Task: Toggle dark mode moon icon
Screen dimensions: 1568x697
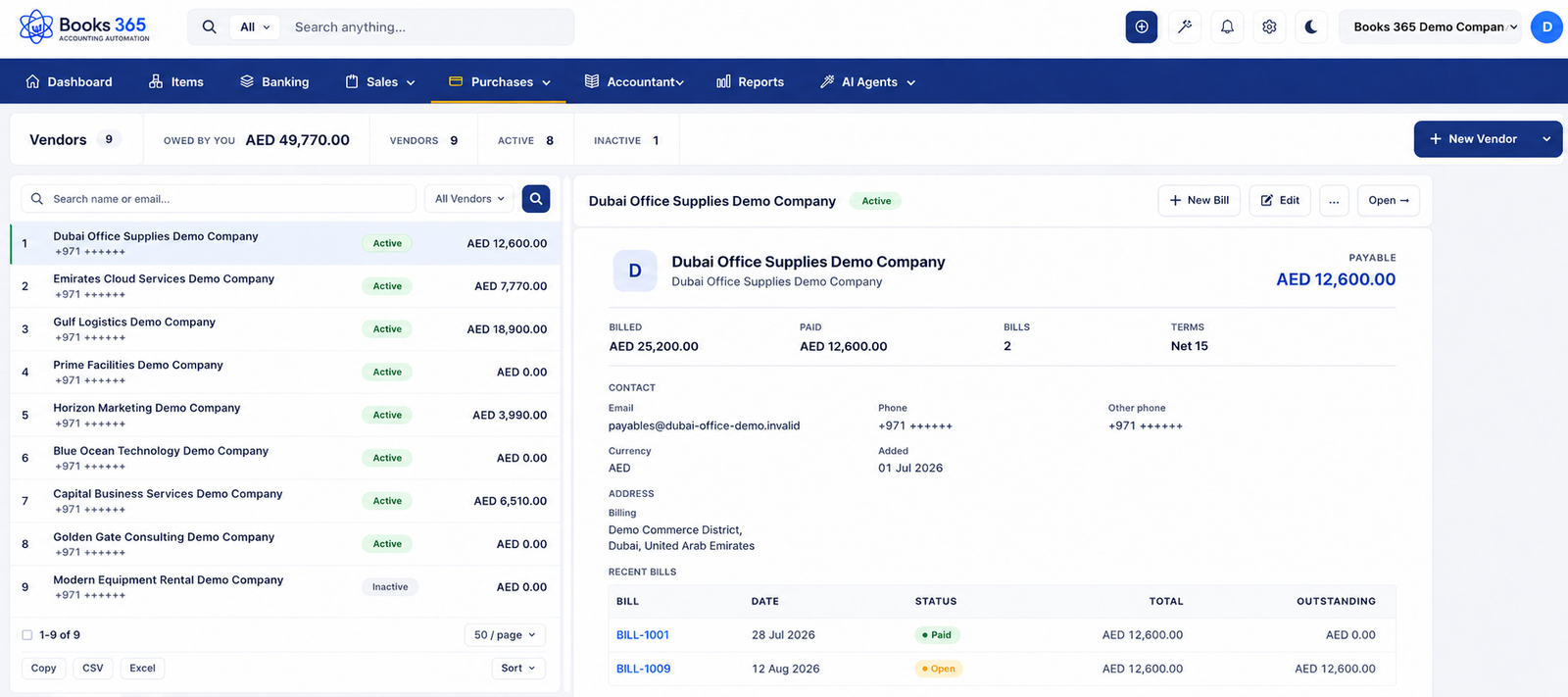Action: (x=1311, y=27)
